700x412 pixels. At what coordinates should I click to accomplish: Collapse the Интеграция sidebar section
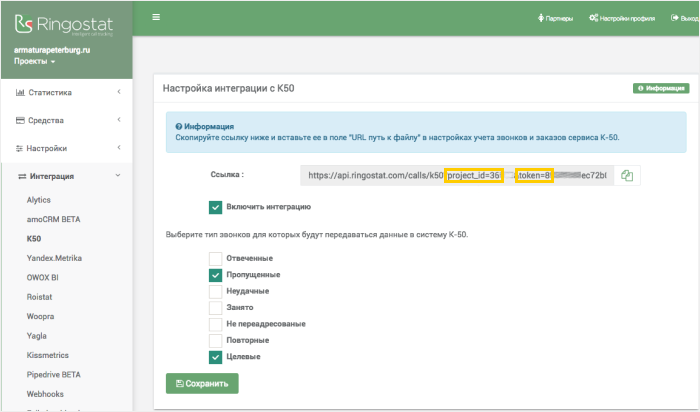65,177
